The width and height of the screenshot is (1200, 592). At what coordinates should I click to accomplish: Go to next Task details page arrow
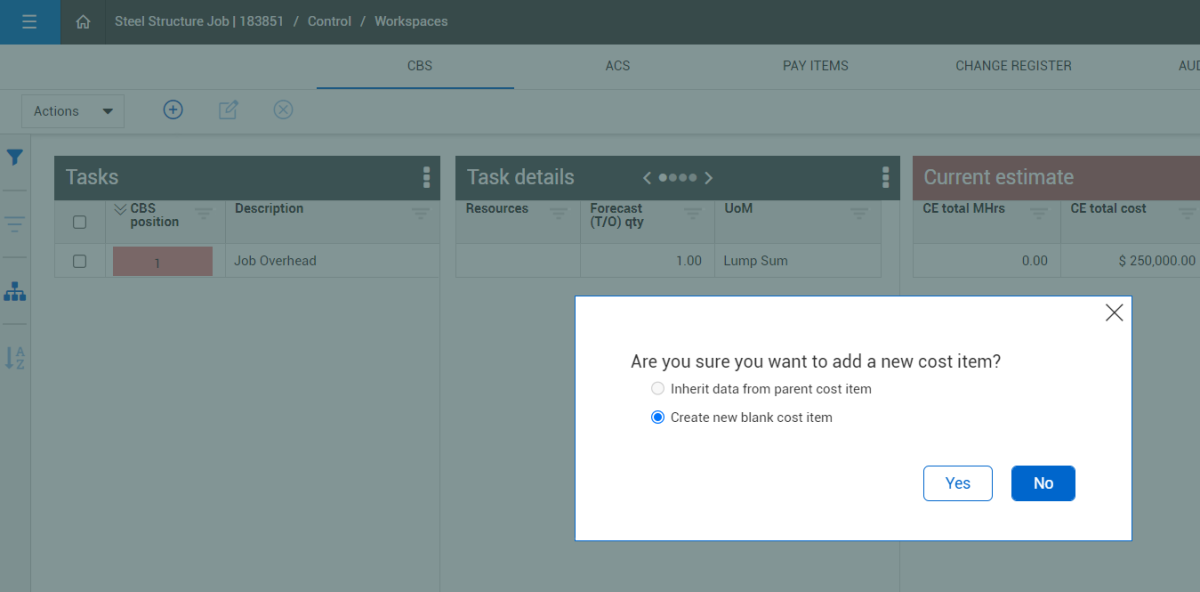tap(709, 178)
